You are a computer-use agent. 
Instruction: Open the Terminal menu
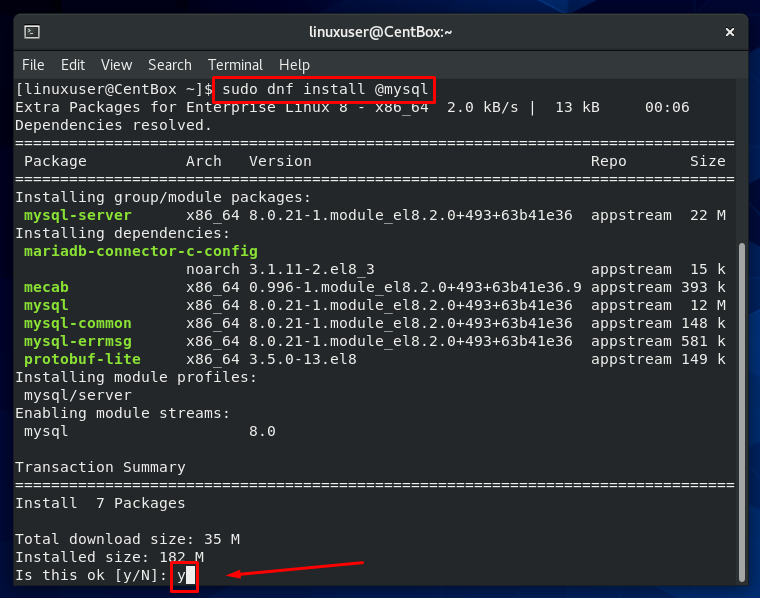235,65
